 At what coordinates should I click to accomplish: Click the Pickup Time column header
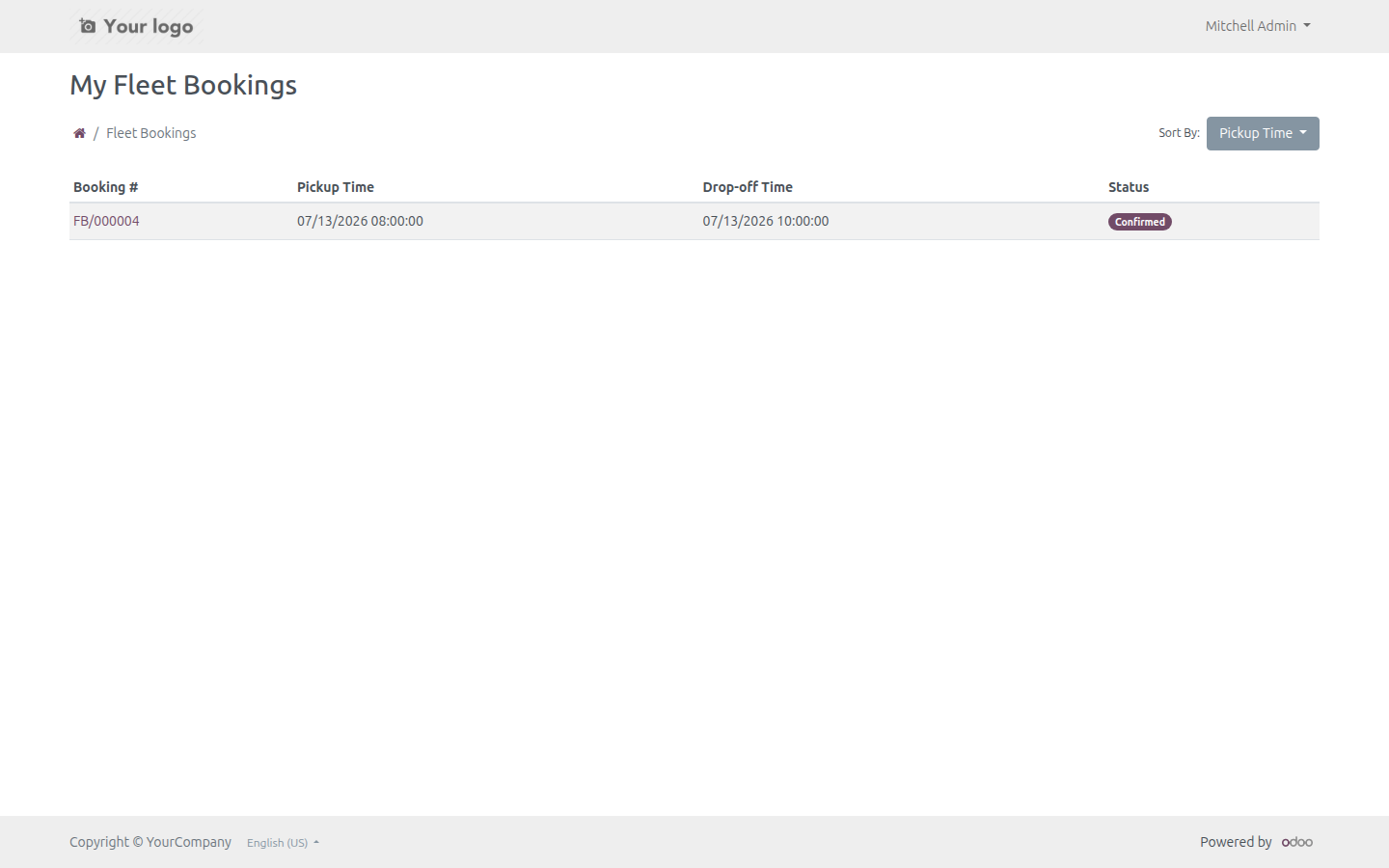(x=336, y=187)
